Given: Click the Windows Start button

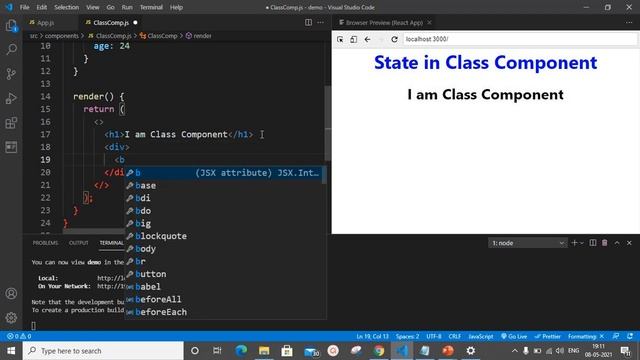Looking at the screenshot, I should 11,351.
